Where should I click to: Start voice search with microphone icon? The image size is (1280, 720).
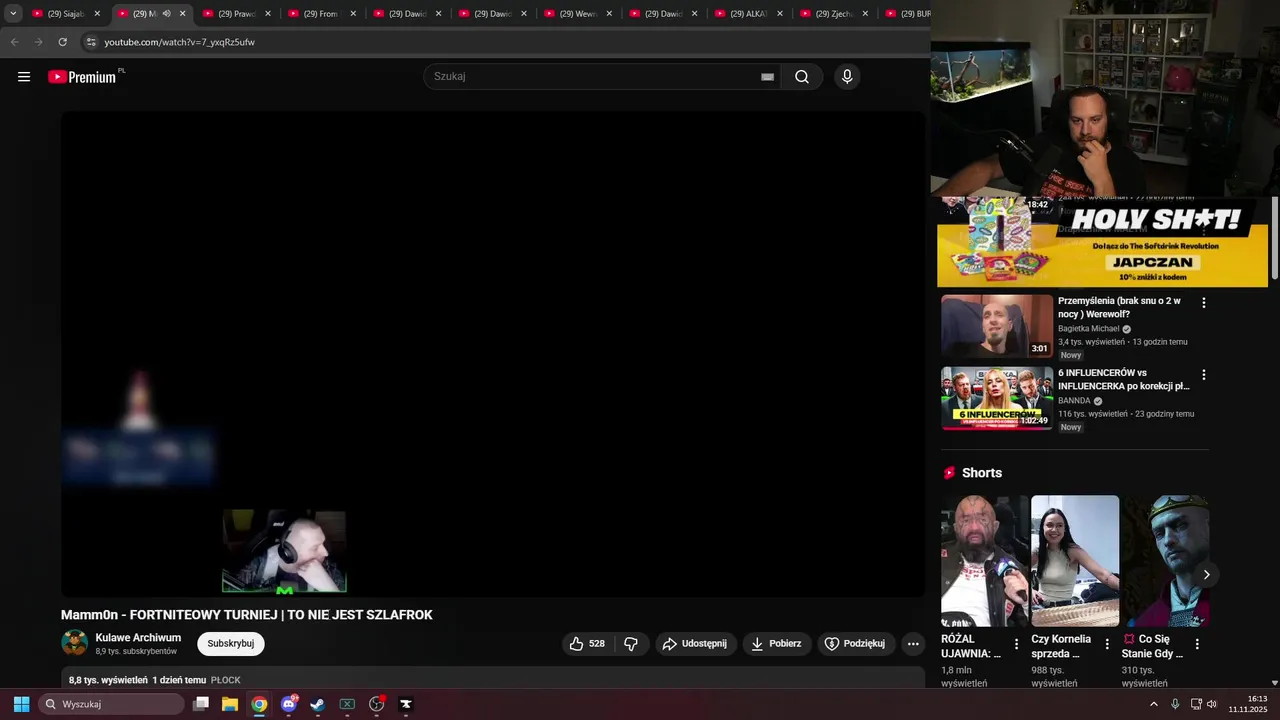[x=847, y=77]
